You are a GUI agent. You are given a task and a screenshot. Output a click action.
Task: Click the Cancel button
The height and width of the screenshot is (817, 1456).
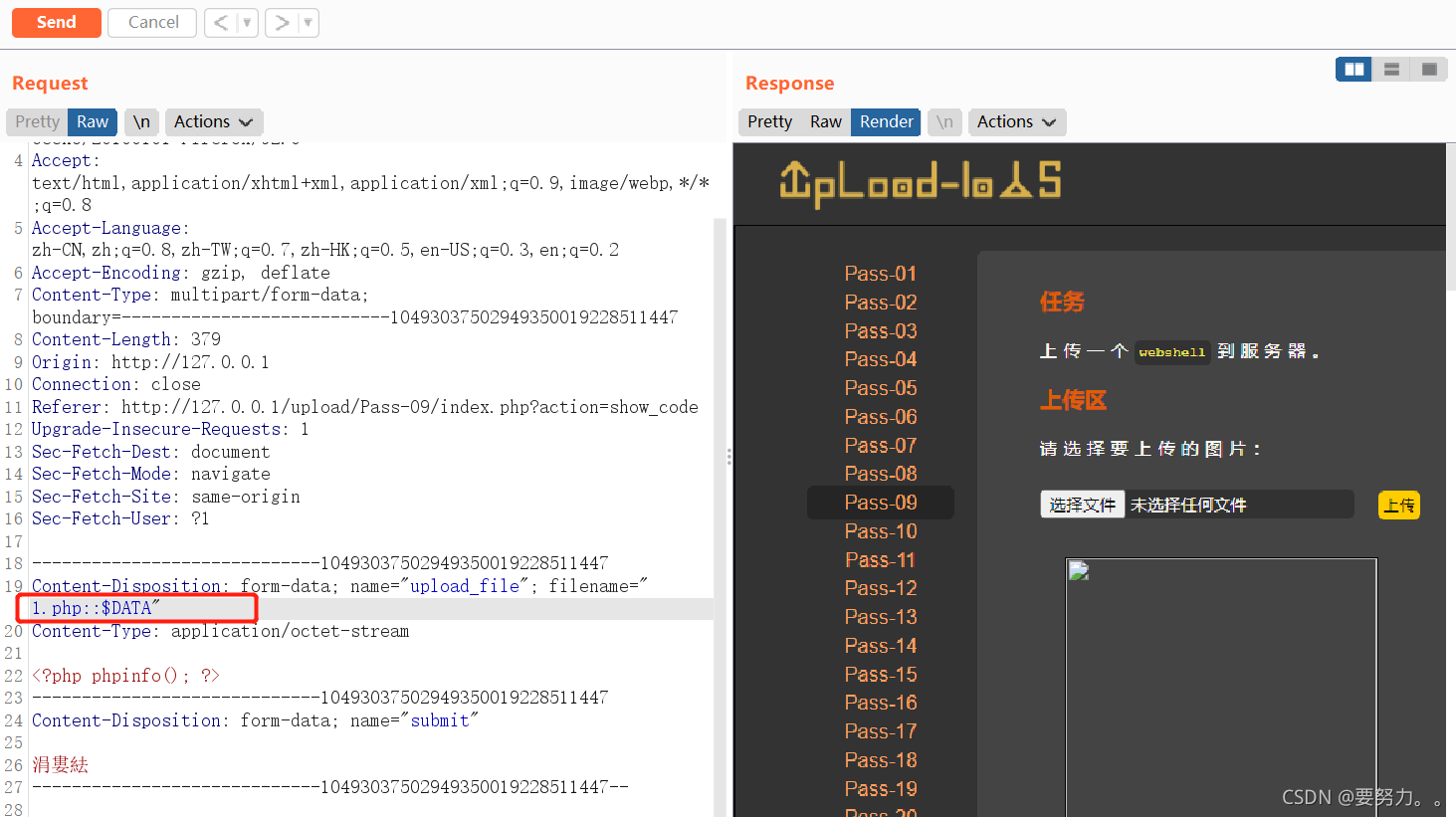(x=152, y=22)
